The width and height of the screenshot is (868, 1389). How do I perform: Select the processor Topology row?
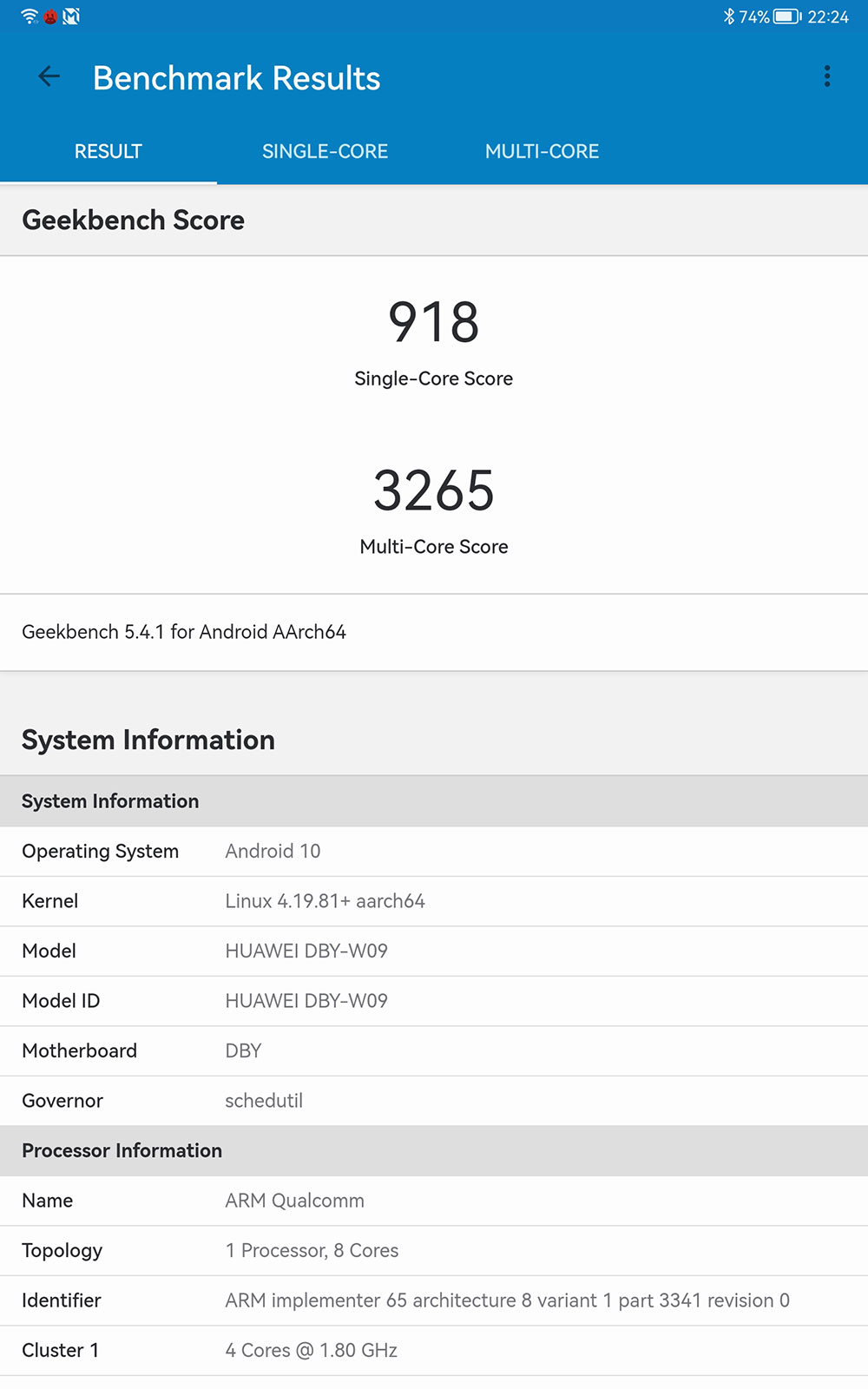click(x=433, y=1251)
